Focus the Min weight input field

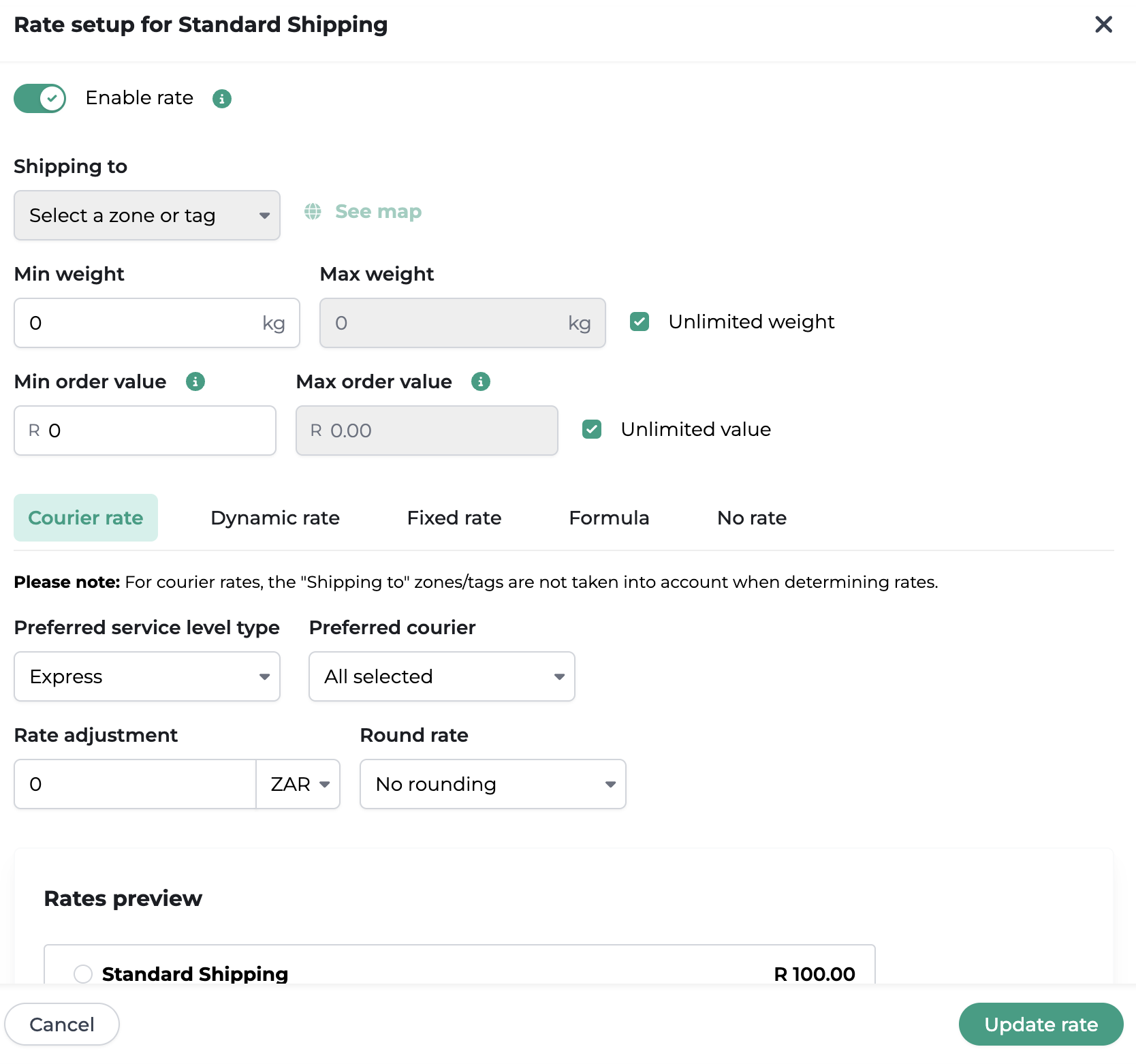[x=157, y=323]
